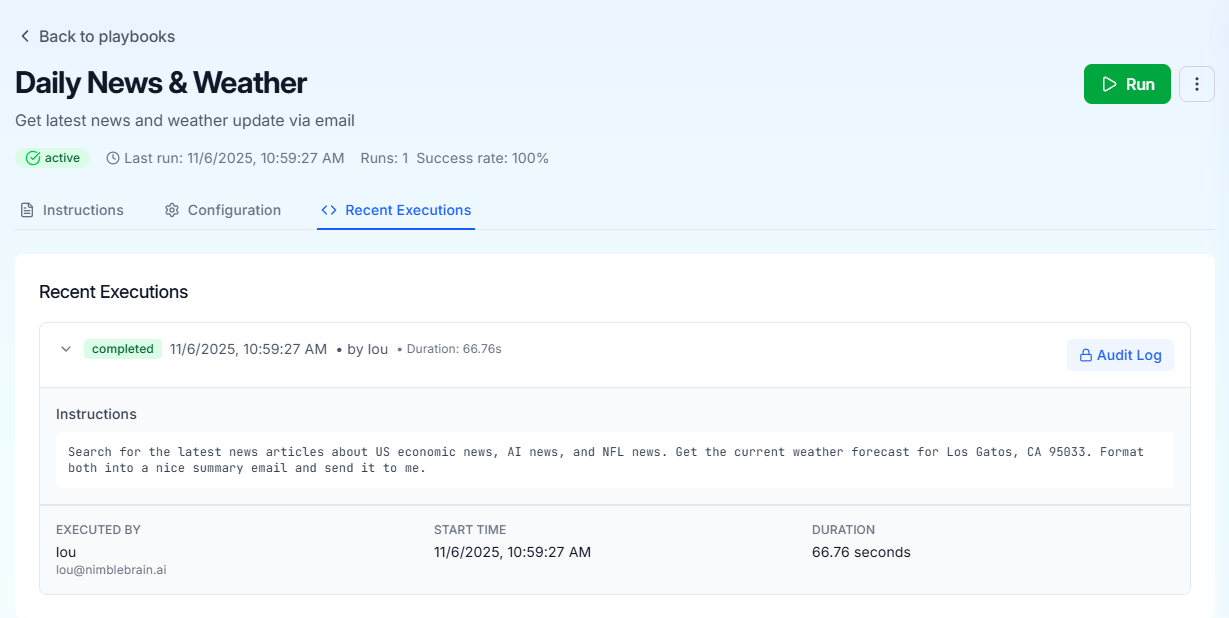This screenshot has height=618, width=1229.
Task: Click the clock icon beside Last run
Action: point(113,158)
